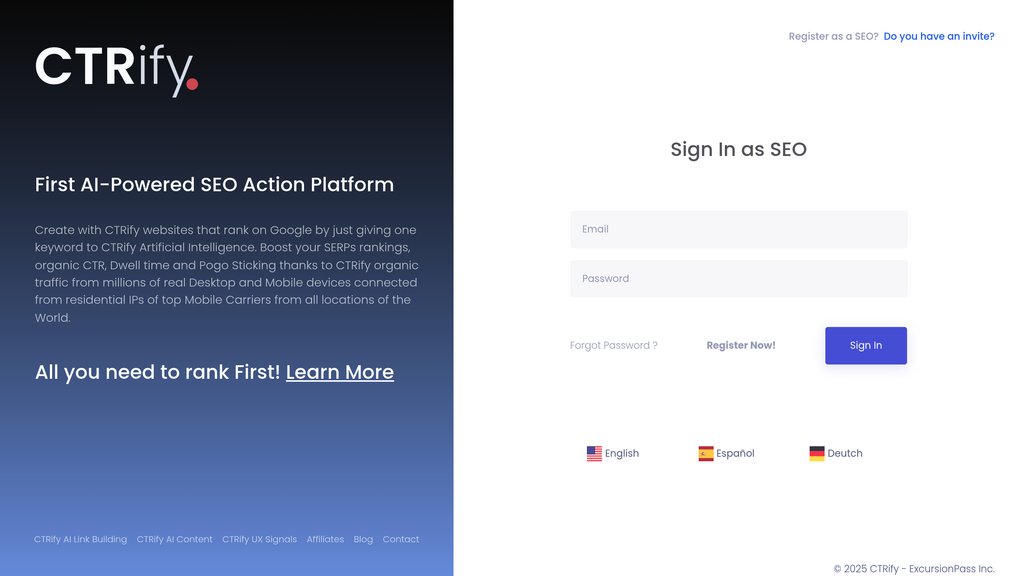Visit CTRify UX Signals footer link
Viewport: 1024px width, 576px height.
(x=259, y=539)
